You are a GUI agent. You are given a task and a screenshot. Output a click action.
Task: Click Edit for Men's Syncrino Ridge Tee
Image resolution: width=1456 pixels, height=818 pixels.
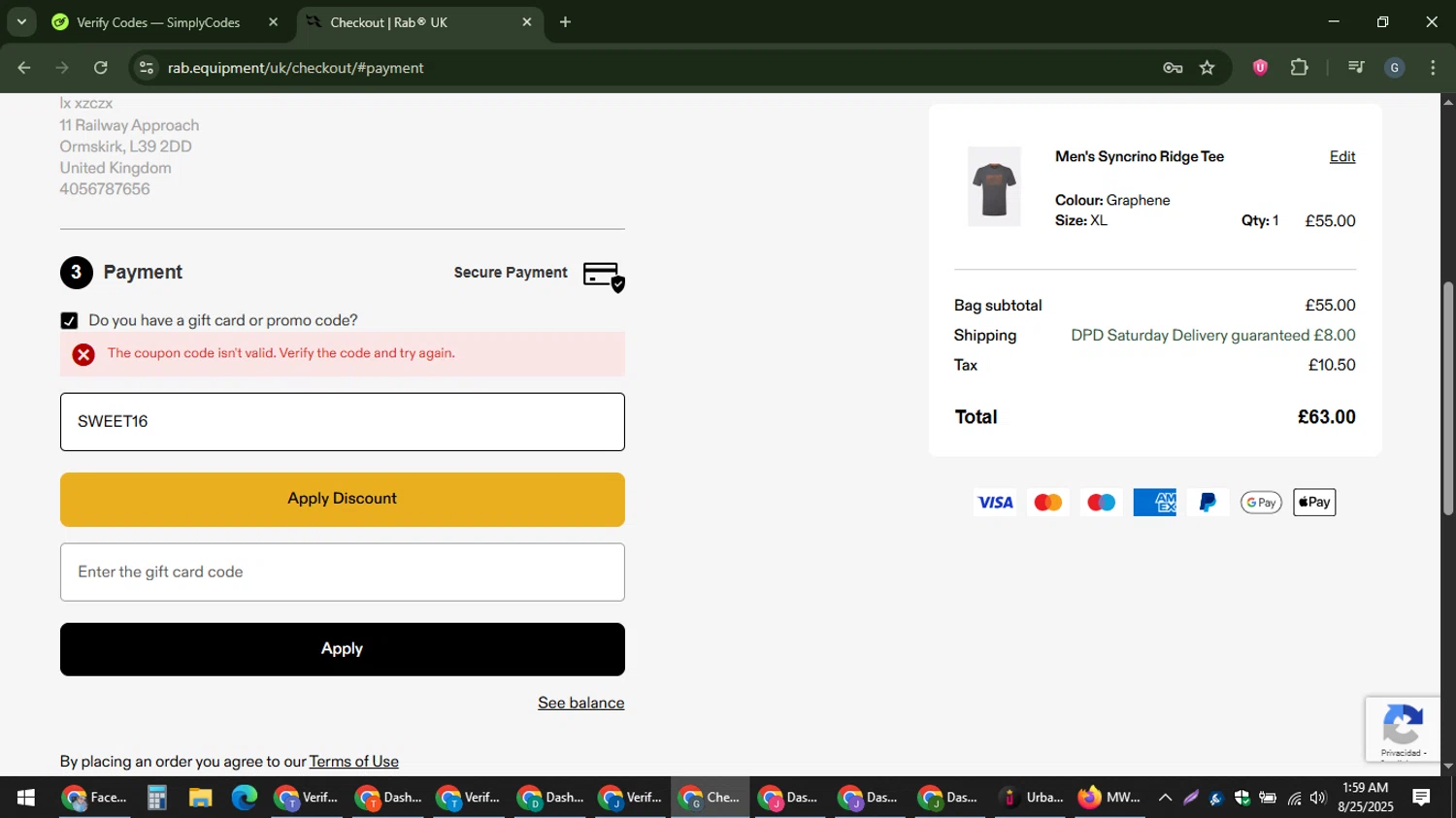point(1342,156)
